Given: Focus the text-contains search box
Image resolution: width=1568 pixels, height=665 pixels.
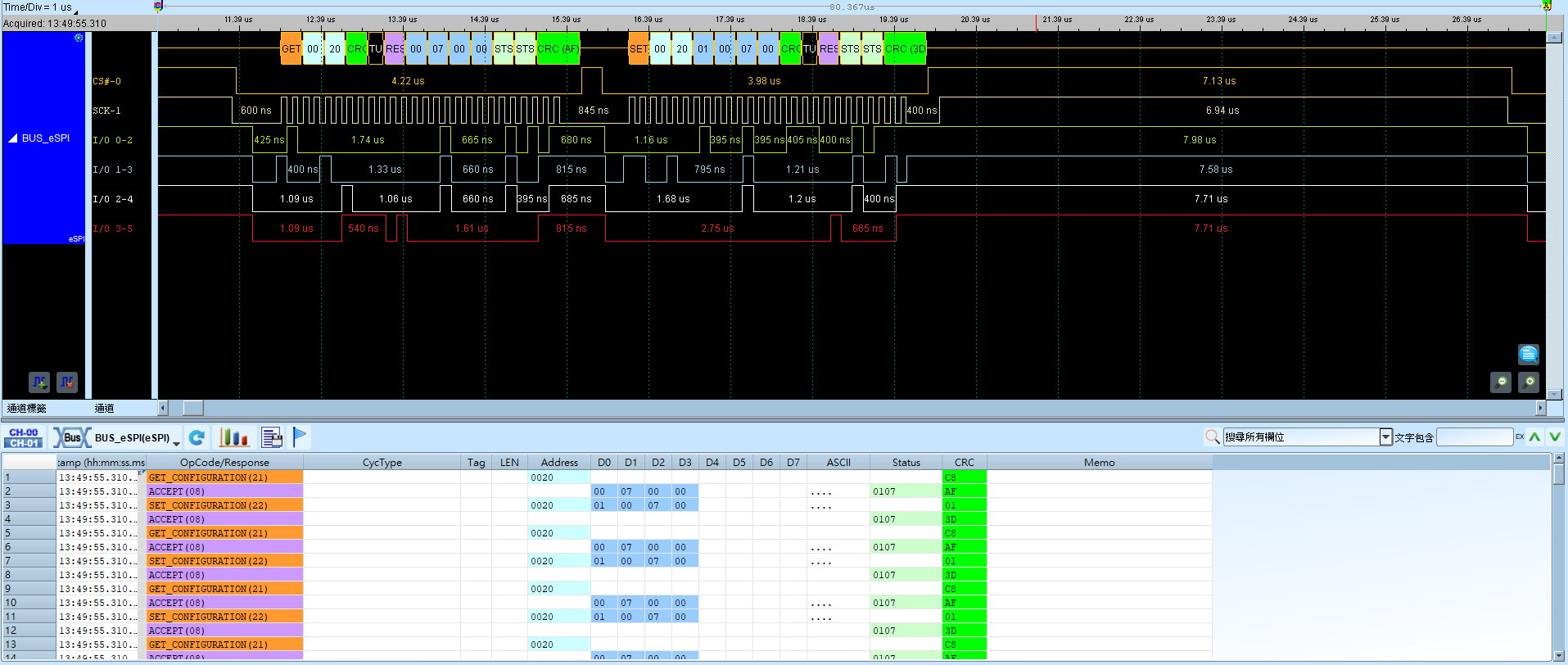Looking at the screenshot, I should point(1475,437).
